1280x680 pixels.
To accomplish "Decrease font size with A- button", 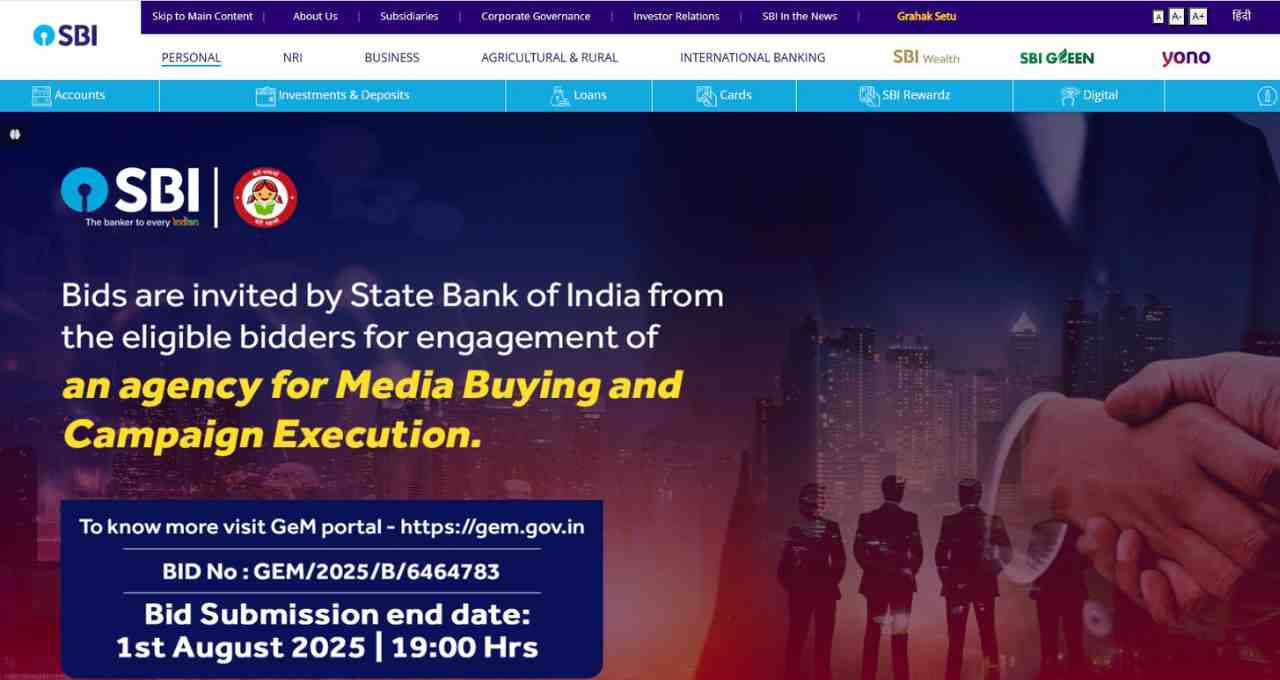I will (x=1177, y=17).
